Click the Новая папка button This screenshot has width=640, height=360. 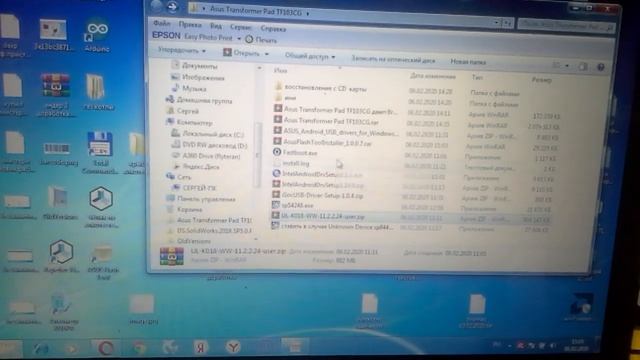point(468,62)
